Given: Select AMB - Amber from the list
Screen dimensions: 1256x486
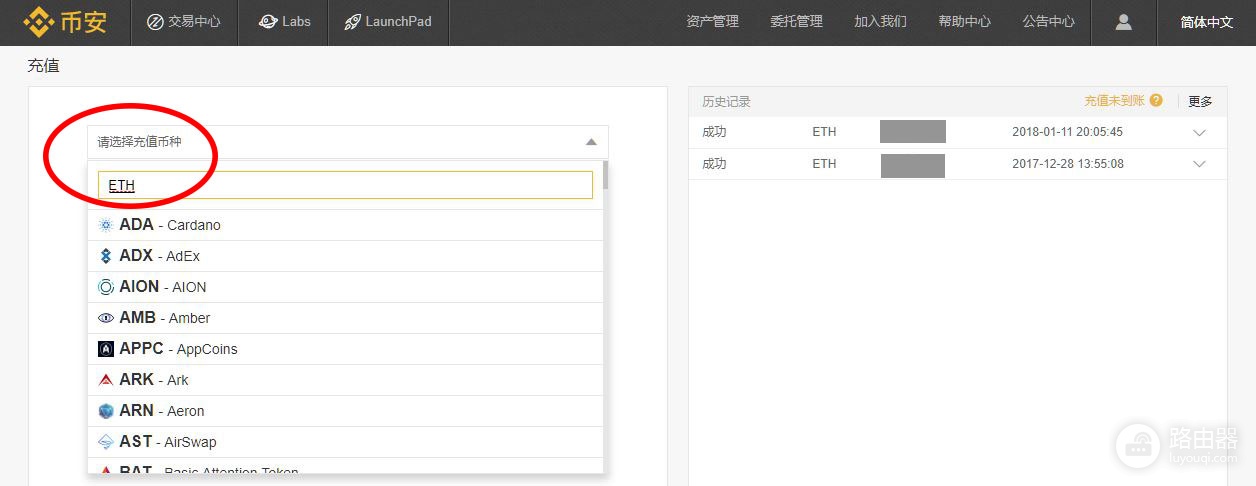Looking at the screenshot, I should coord(346,318).
